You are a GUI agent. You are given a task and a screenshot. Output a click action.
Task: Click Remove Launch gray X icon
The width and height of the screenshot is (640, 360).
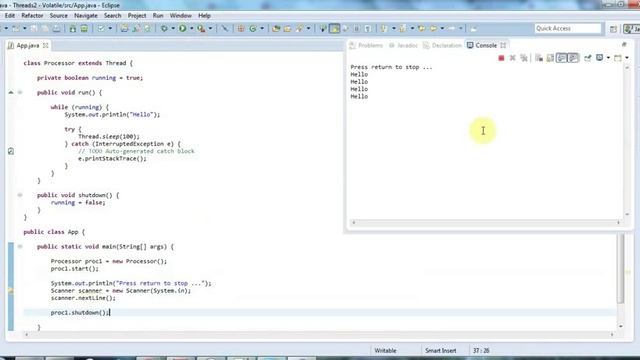click(513, 58)
